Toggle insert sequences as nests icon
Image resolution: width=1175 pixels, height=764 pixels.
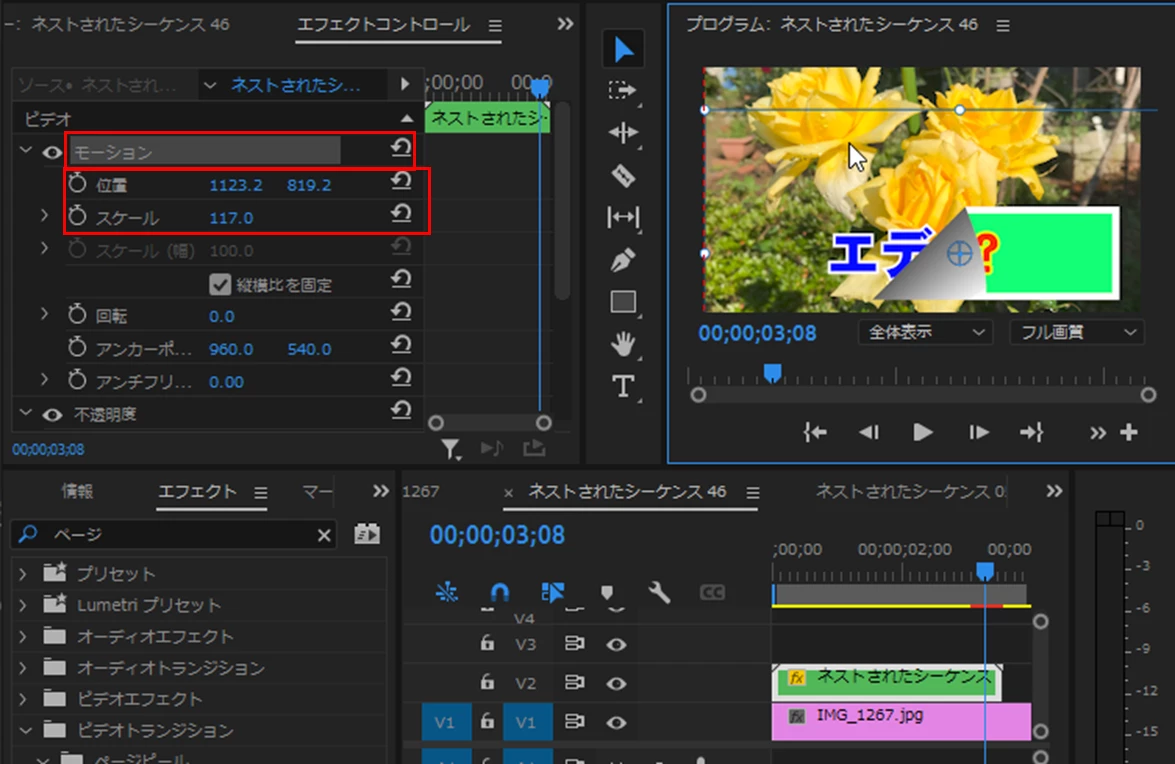[x=447, y=592]
